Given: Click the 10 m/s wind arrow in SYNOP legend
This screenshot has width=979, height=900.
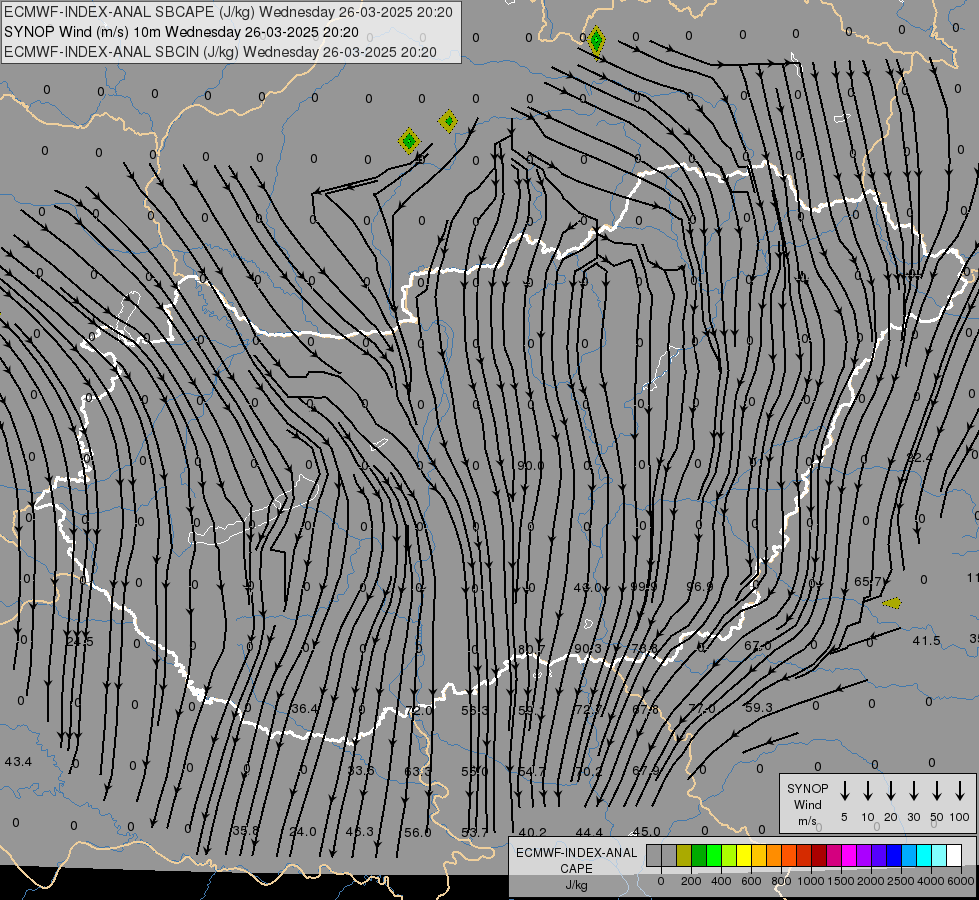Looking at the screenshot, I should coord(868,791).
